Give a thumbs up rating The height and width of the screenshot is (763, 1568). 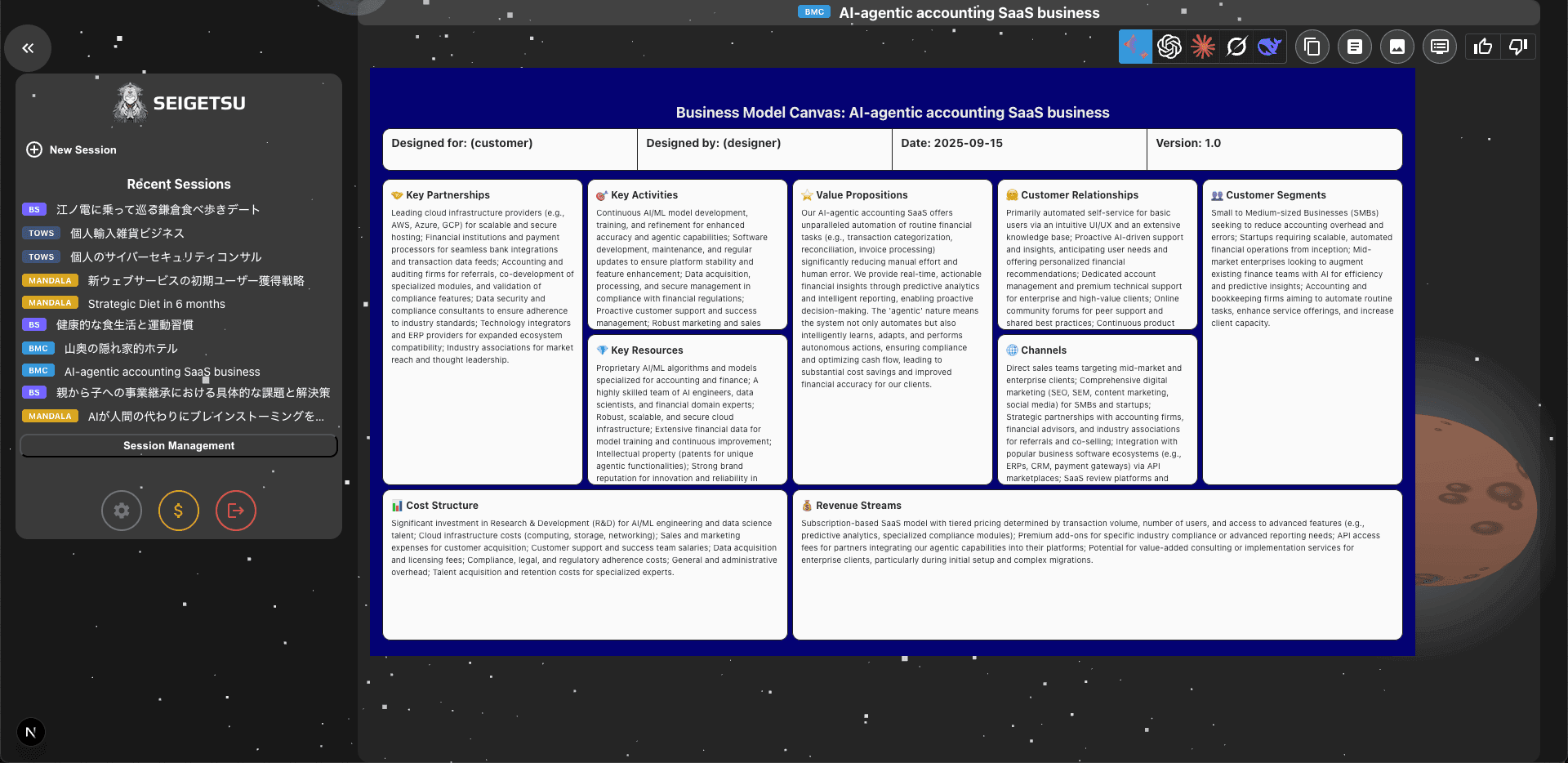(x=1483, y=47)
